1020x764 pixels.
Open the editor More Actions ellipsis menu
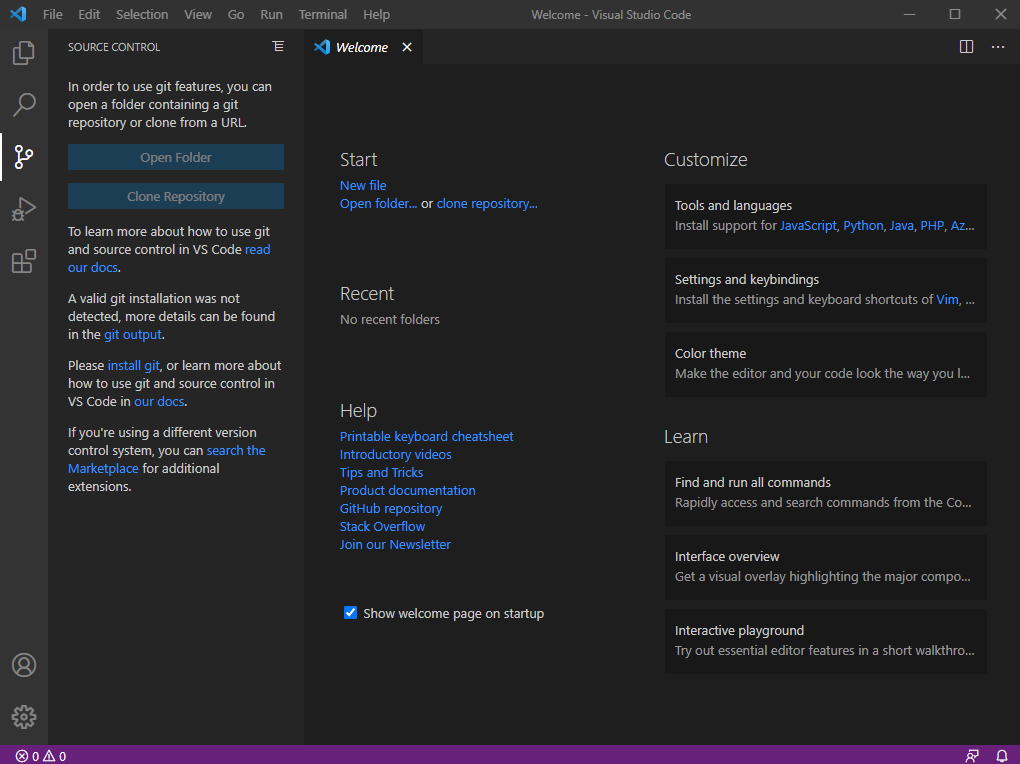[x=997, y=47]
